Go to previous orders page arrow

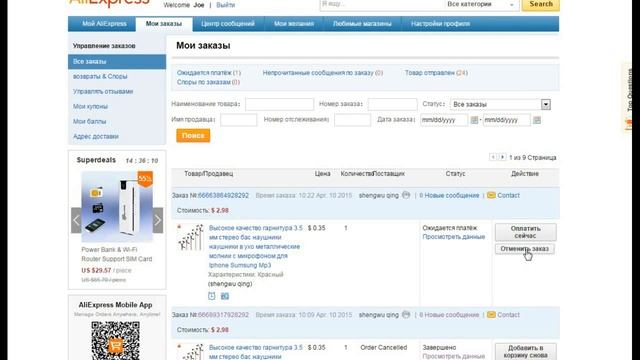click(493, 157)
